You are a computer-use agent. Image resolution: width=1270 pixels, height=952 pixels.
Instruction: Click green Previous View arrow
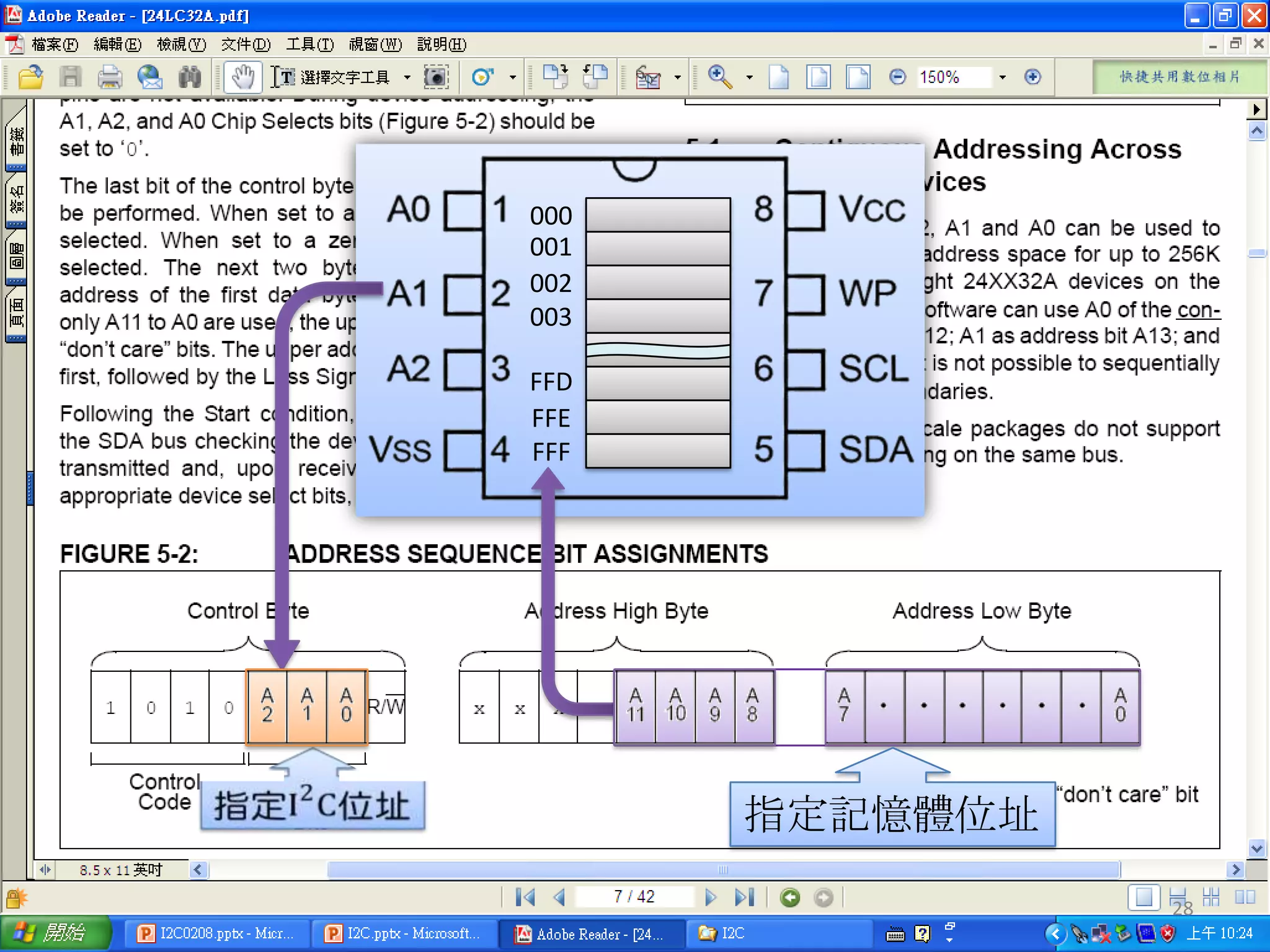790,897
